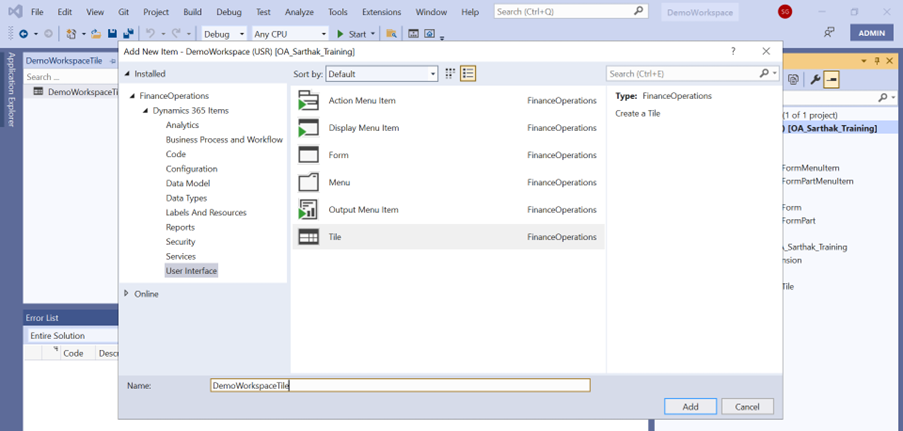Click the Live Share icon near ADMIN

[x=829, y=33]
